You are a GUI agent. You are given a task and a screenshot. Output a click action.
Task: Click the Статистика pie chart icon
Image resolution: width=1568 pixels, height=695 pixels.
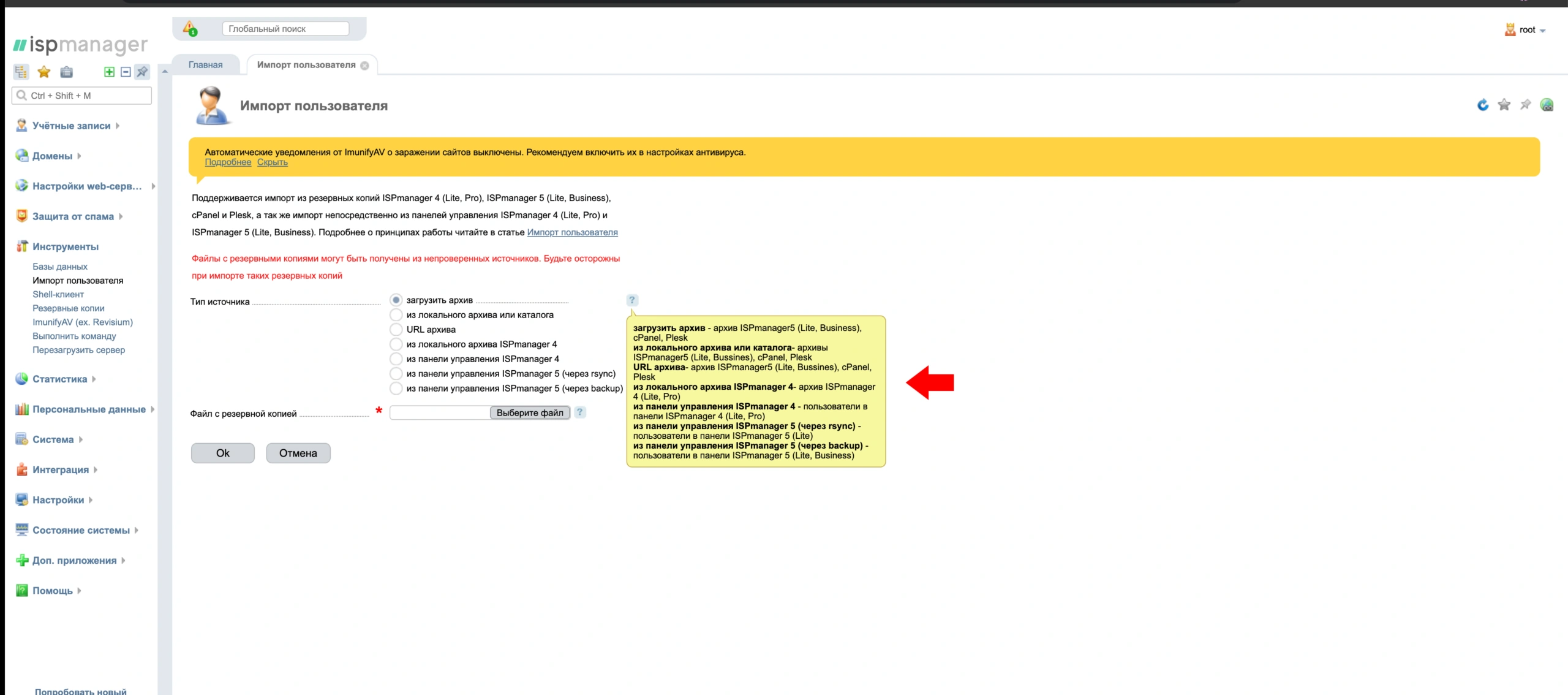tap(21, 378)
